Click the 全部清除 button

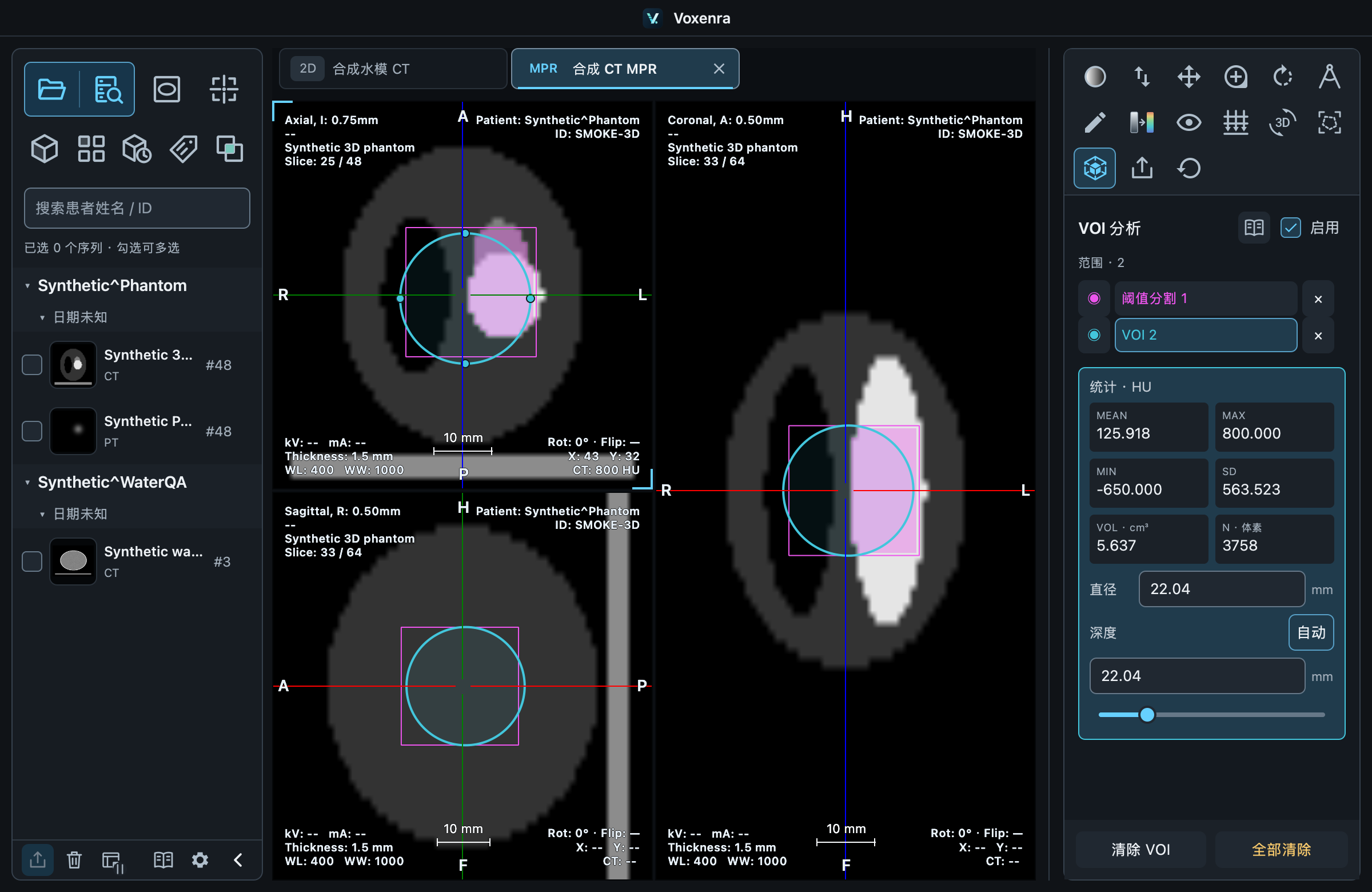tap(1281, 849)
